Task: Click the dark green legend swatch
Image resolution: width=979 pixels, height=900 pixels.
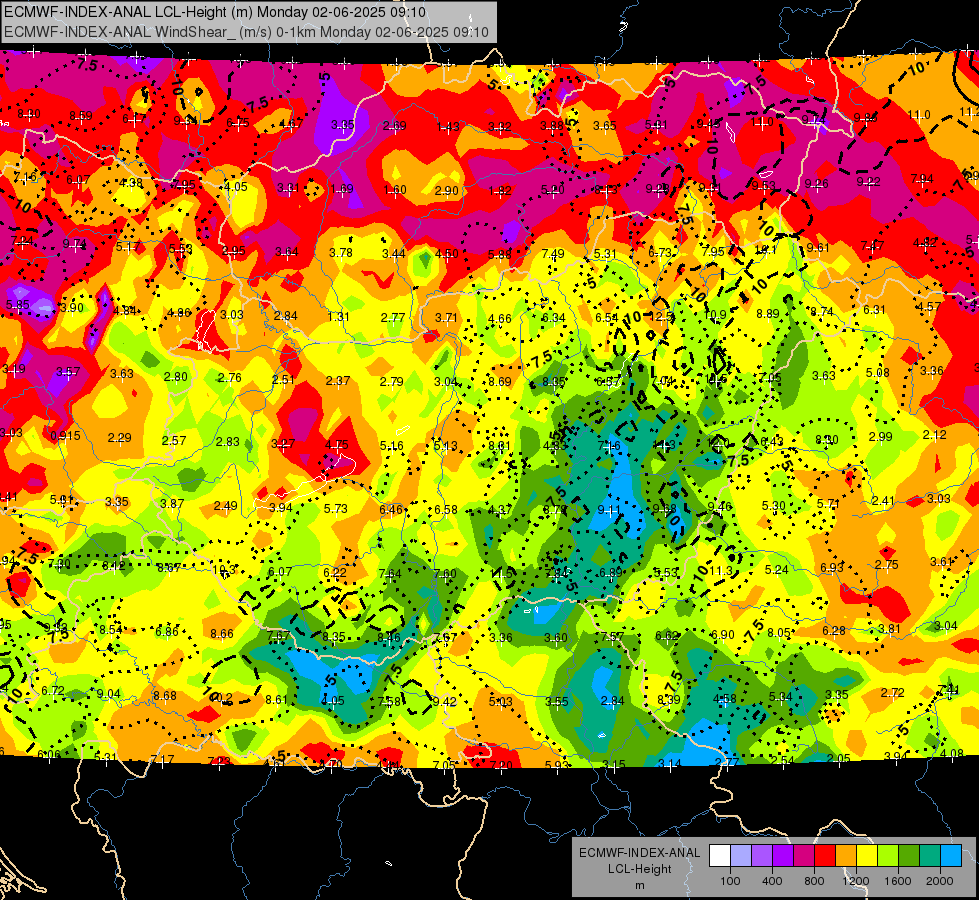Action: (908, 856)
